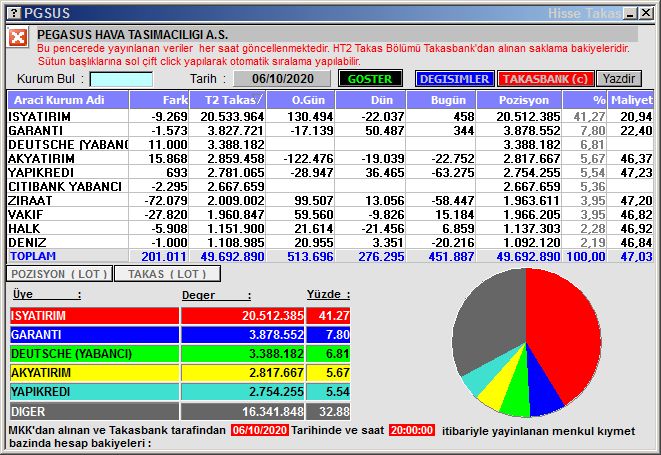661x455 pixels.
Task: Click the red footer date 06/10/2020
Action: (x=260, y=430)
